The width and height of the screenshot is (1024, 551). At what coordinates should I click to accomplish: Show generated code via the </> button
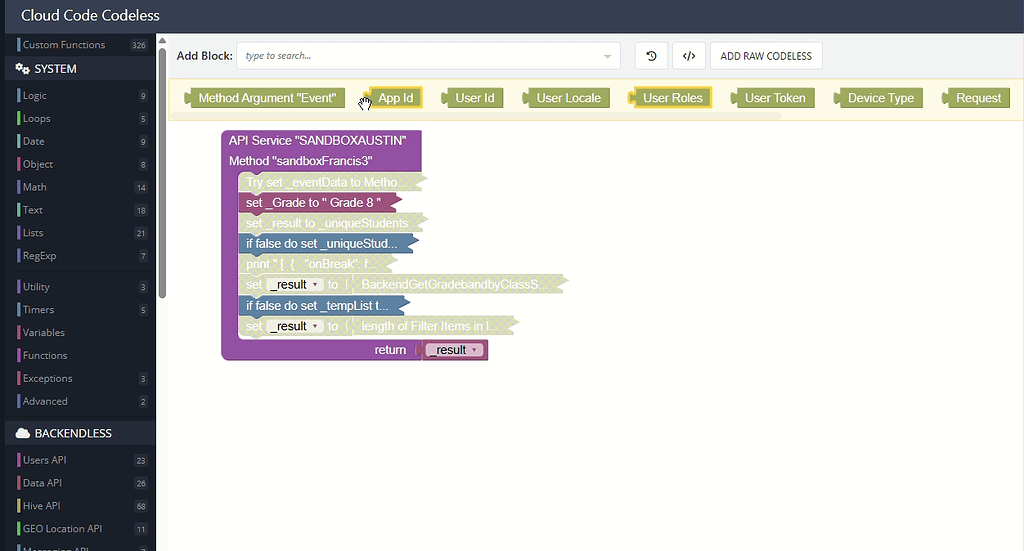coord(689,56)
